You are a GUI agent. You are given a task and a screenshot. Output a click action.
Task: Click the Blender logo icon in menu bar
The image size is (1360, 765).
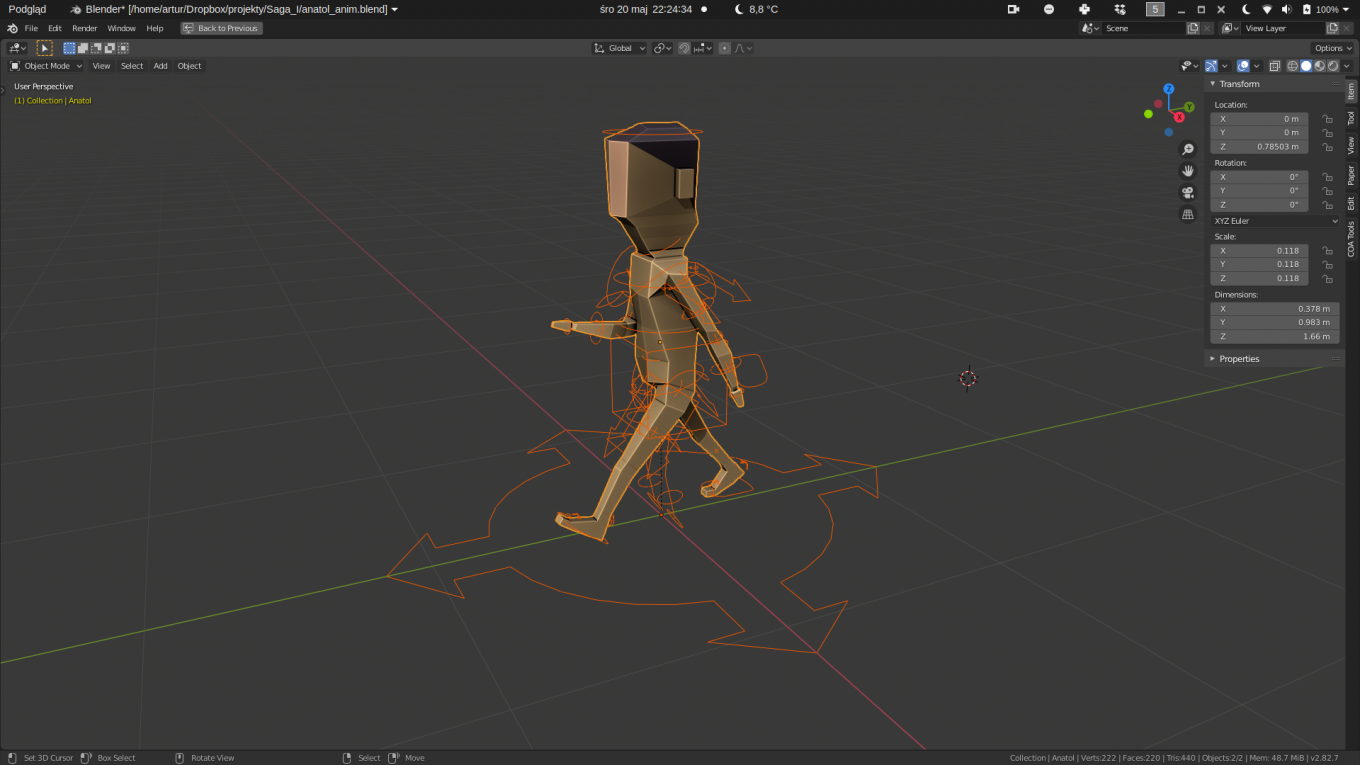click(12, 28)
